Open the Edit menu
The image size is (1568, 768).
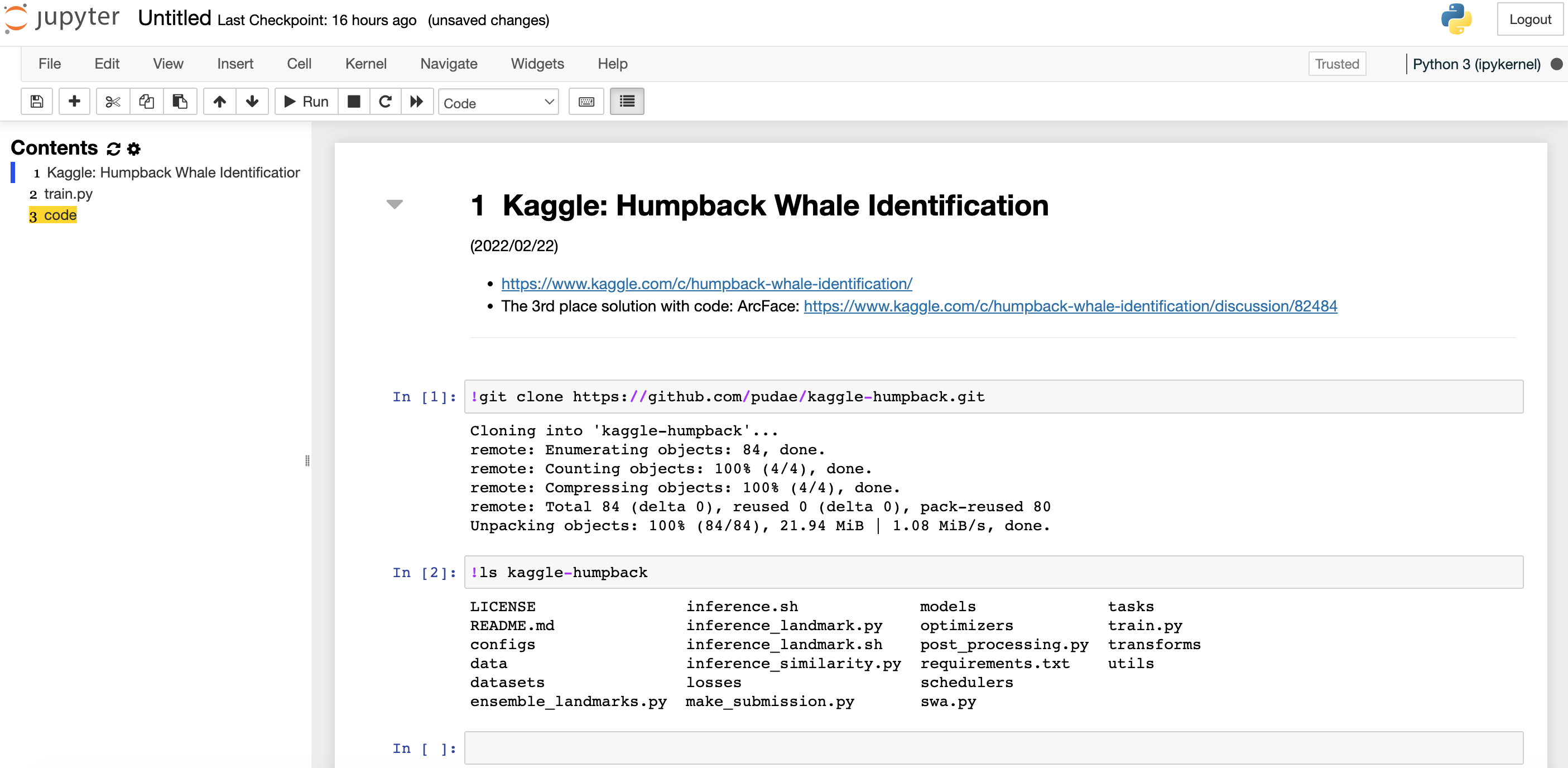pyautogui.click(x=107, y=64)
